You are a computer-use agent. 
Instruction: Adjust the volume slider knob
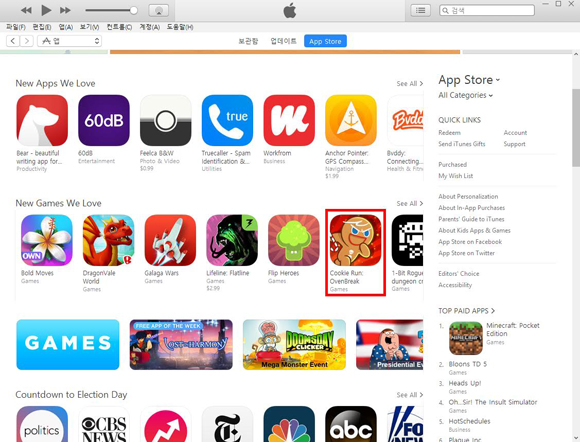click(x=134, y=10)
